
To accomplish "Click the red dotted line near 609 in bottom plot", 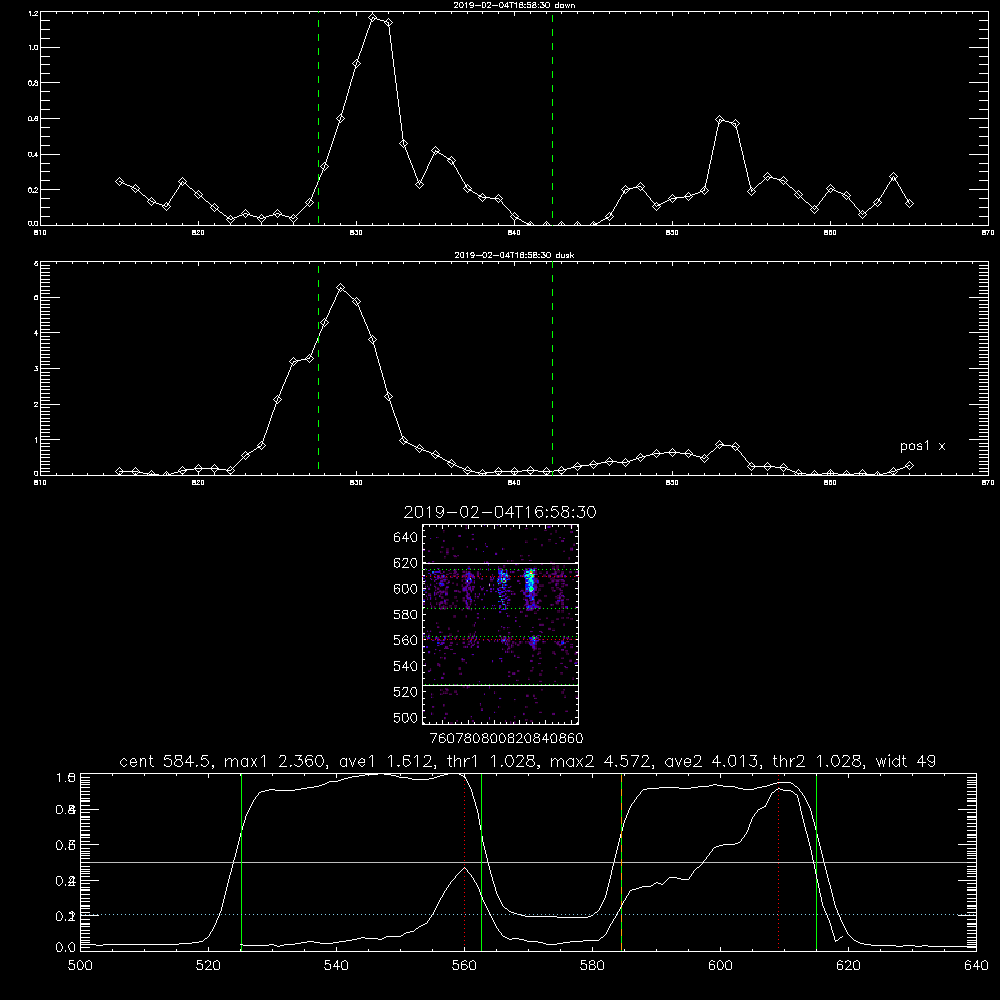I will pos(779,862).
